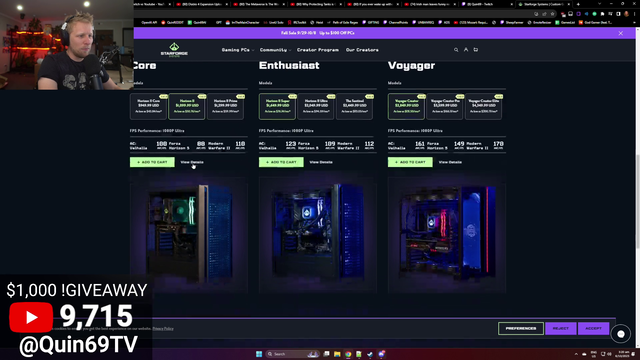Click the Windows taskbar Search box
This screenshot has width=640, height=360.
point(292,354)
